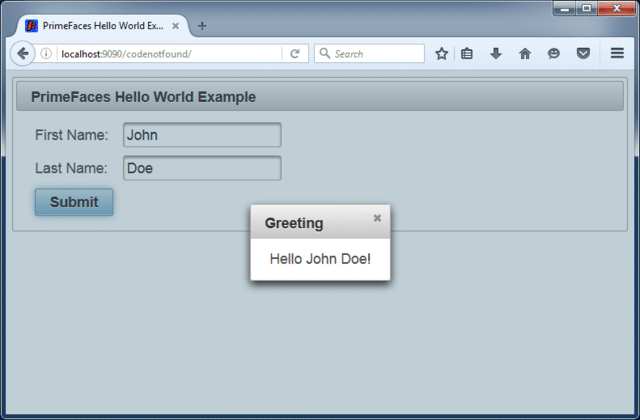
Task: Focus the First Name input field
Action: point(202,135)
